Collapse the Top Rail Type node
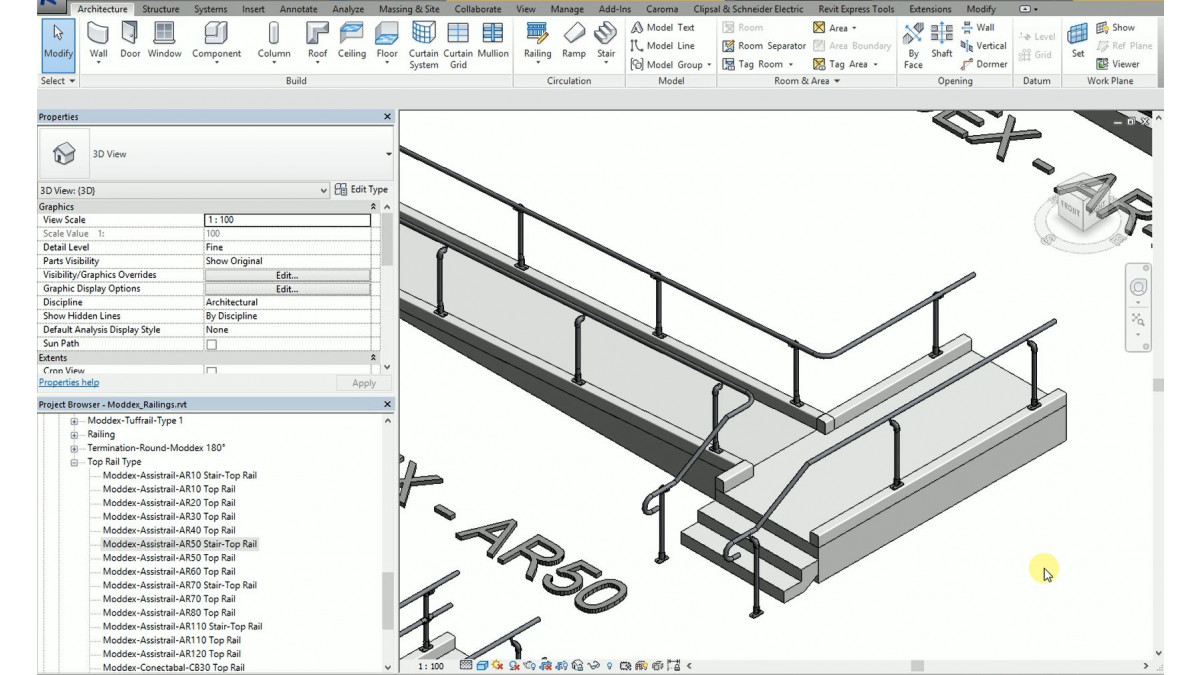The width and height of the screenshot is (1200, 675). coord(74,462)
